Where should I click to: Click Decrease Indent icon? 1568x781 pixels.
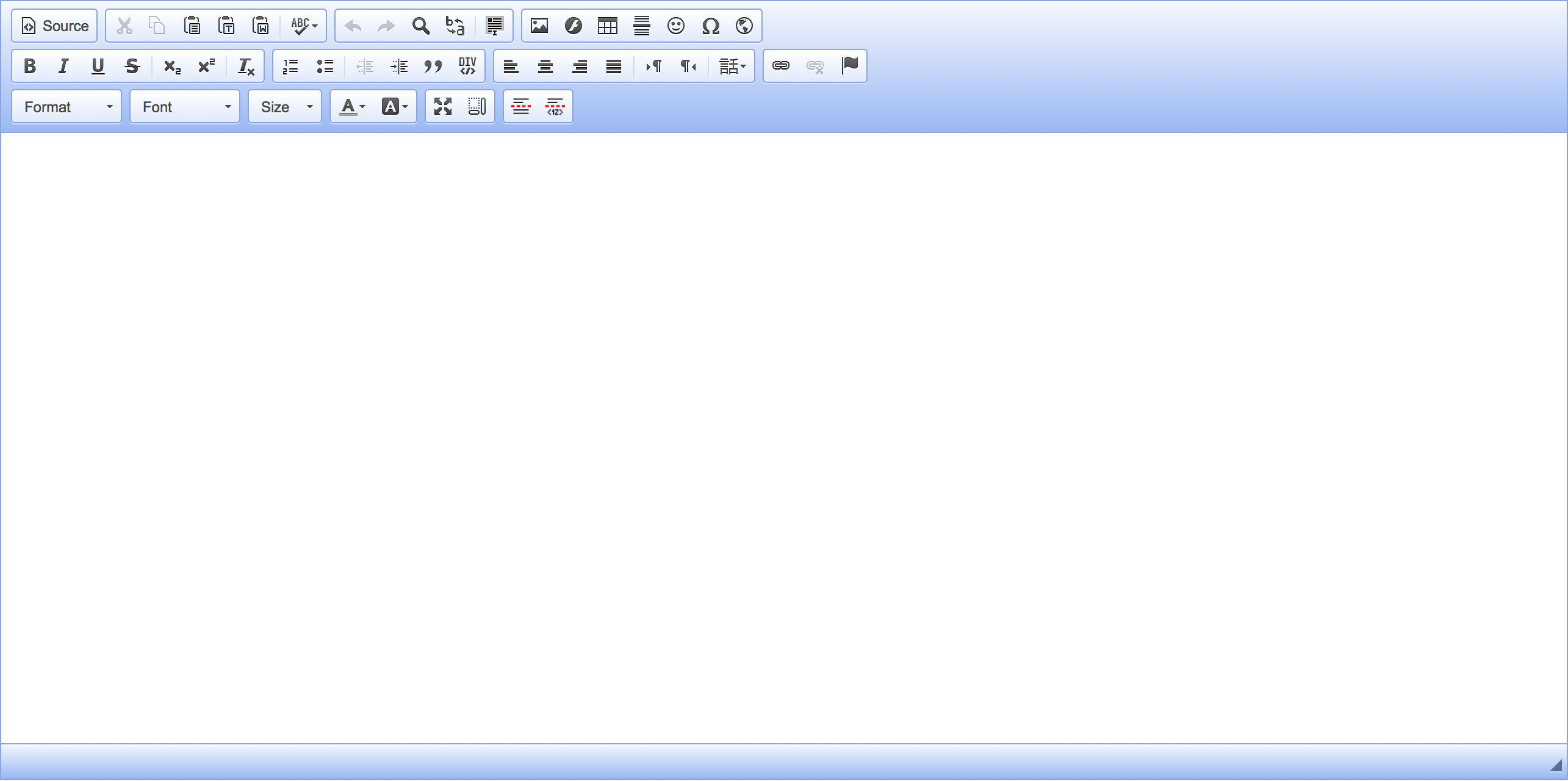365,66
